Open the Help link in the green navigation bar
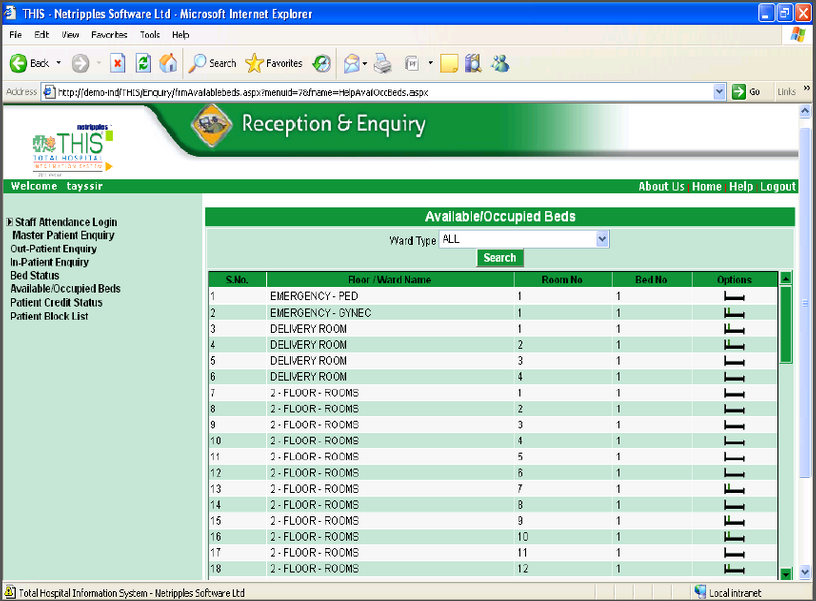The height and width of the screenshot is (601, 816). point(741,186)
